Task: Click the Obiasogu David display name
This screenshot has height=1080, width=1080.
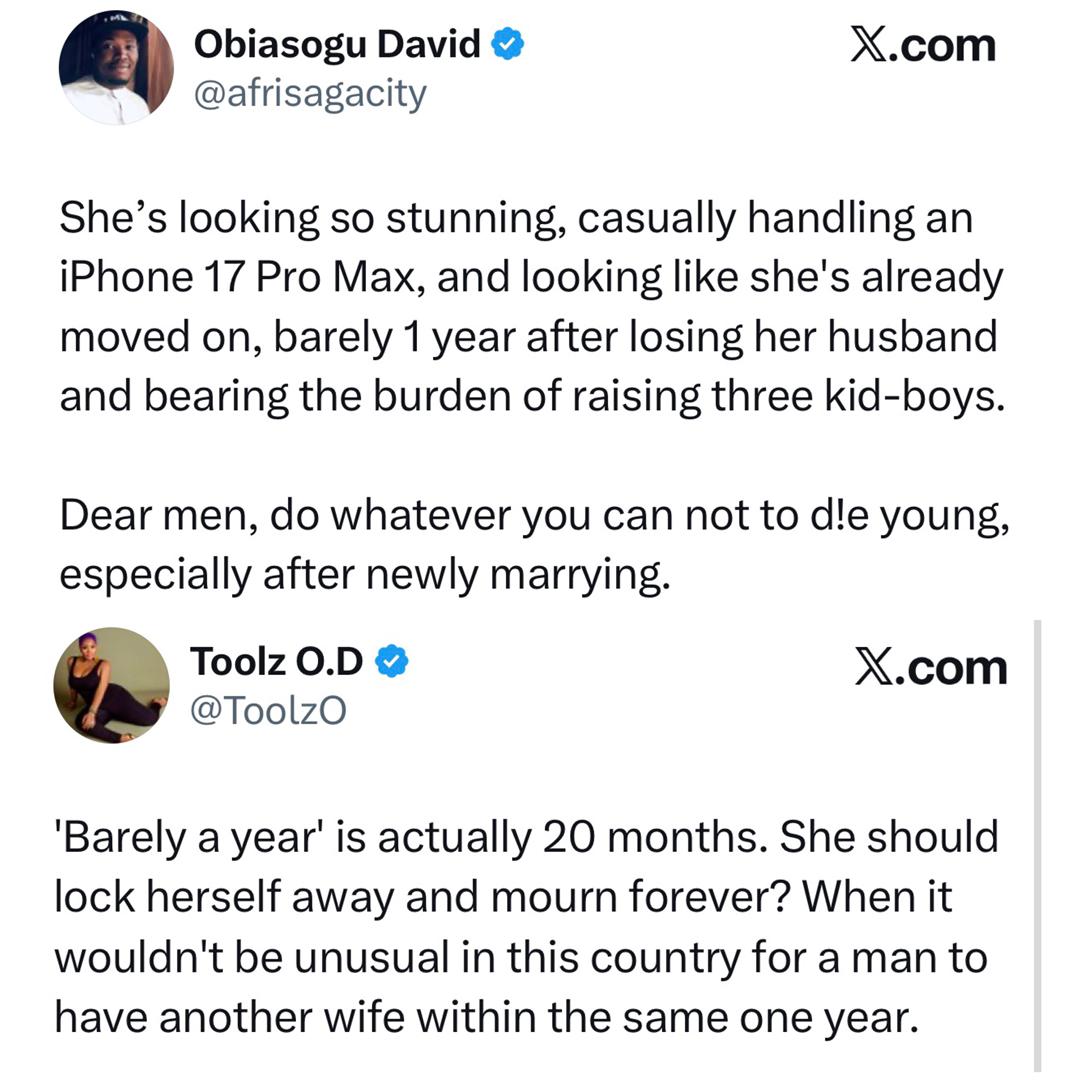Action: coord(336,45)
